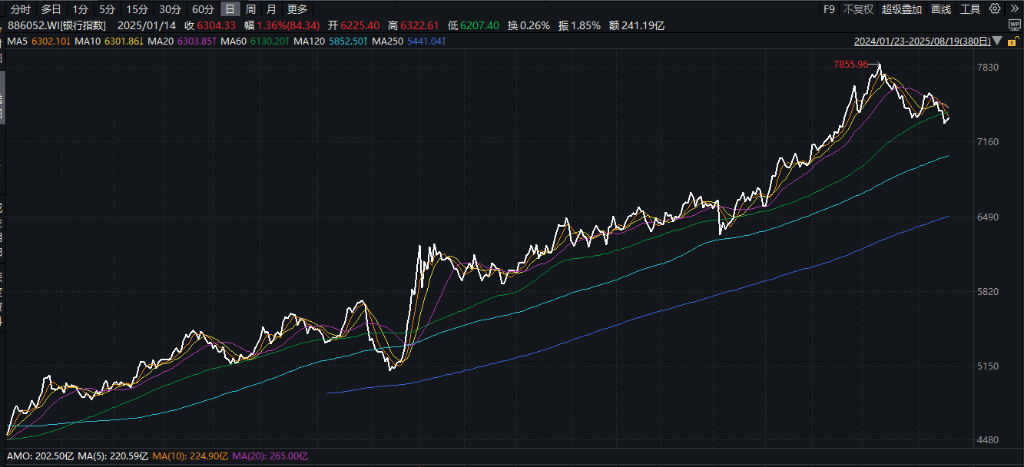
Task: Expand the 更多 period options
Action: click(297, 9)
